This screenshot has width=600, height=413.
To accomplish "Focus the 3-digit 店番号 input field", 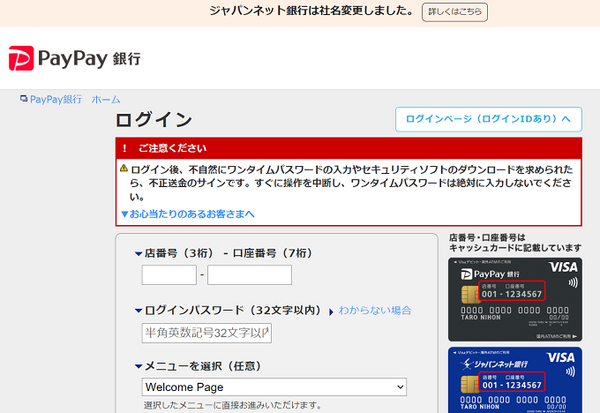I will [x=169, y=275].
